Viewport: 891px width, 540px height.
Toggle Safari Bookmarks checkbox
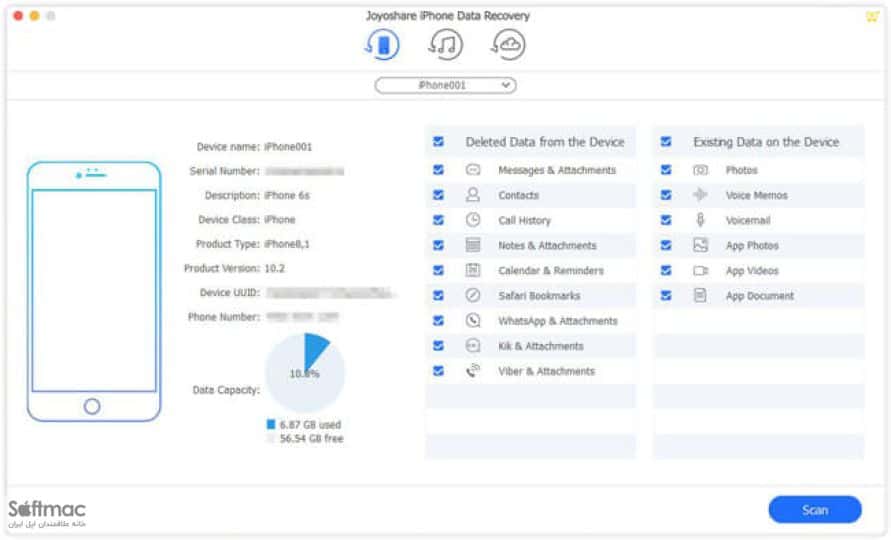click(438, 296)
